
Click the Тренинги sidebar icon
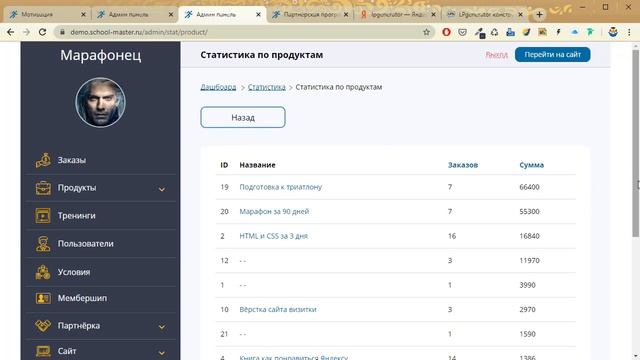coord(43,216)
